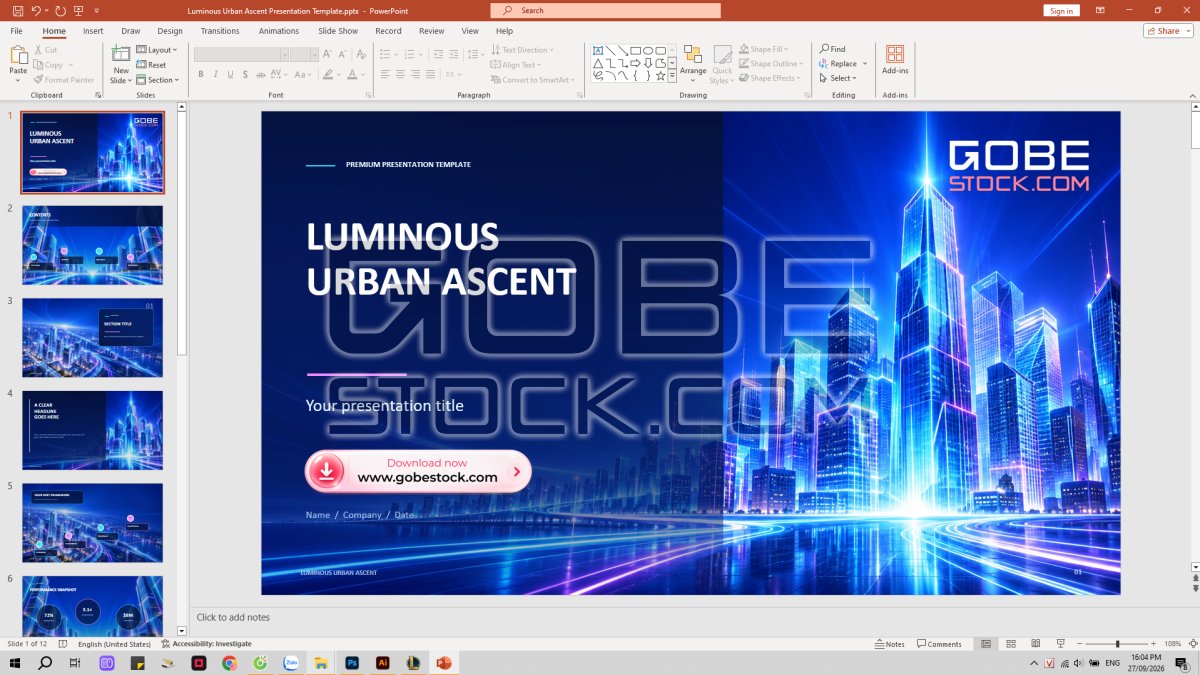1200x675 pixels.
Task: Select the Oval shape in gallery
Action: [x=648, y=50]
